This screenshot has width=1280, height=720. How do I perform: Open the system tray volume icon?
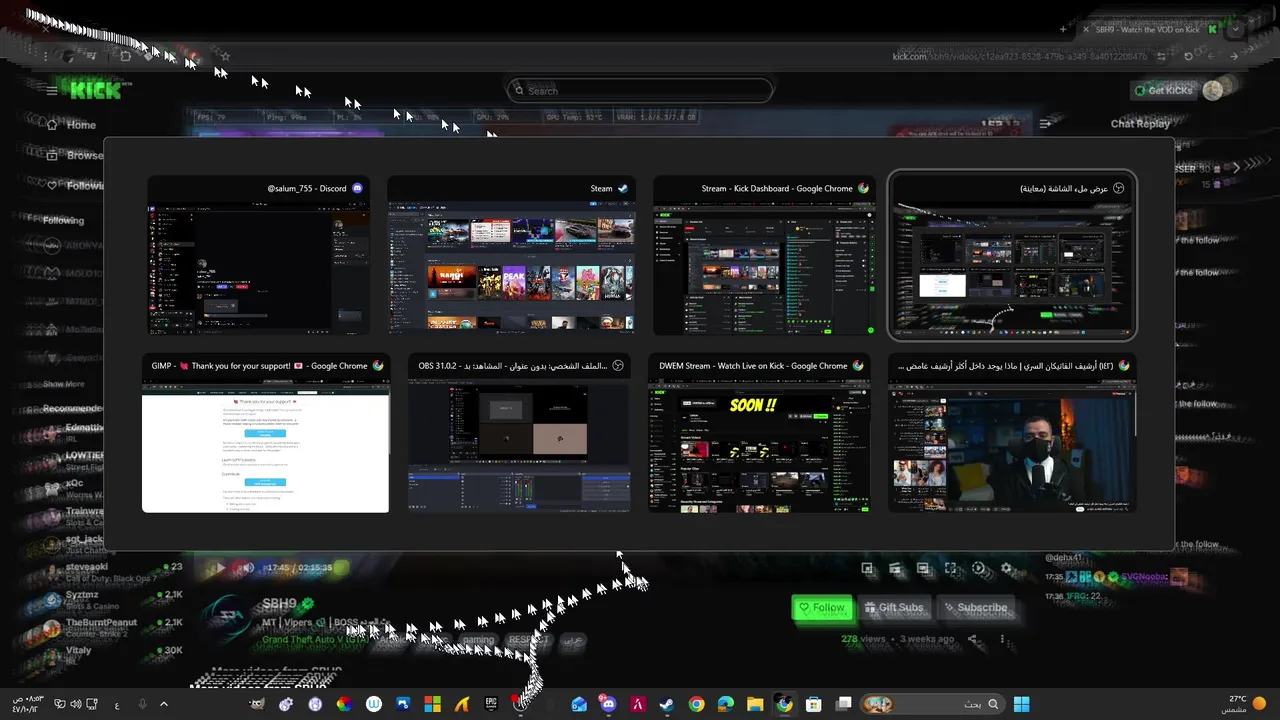(x=76, y=704)
